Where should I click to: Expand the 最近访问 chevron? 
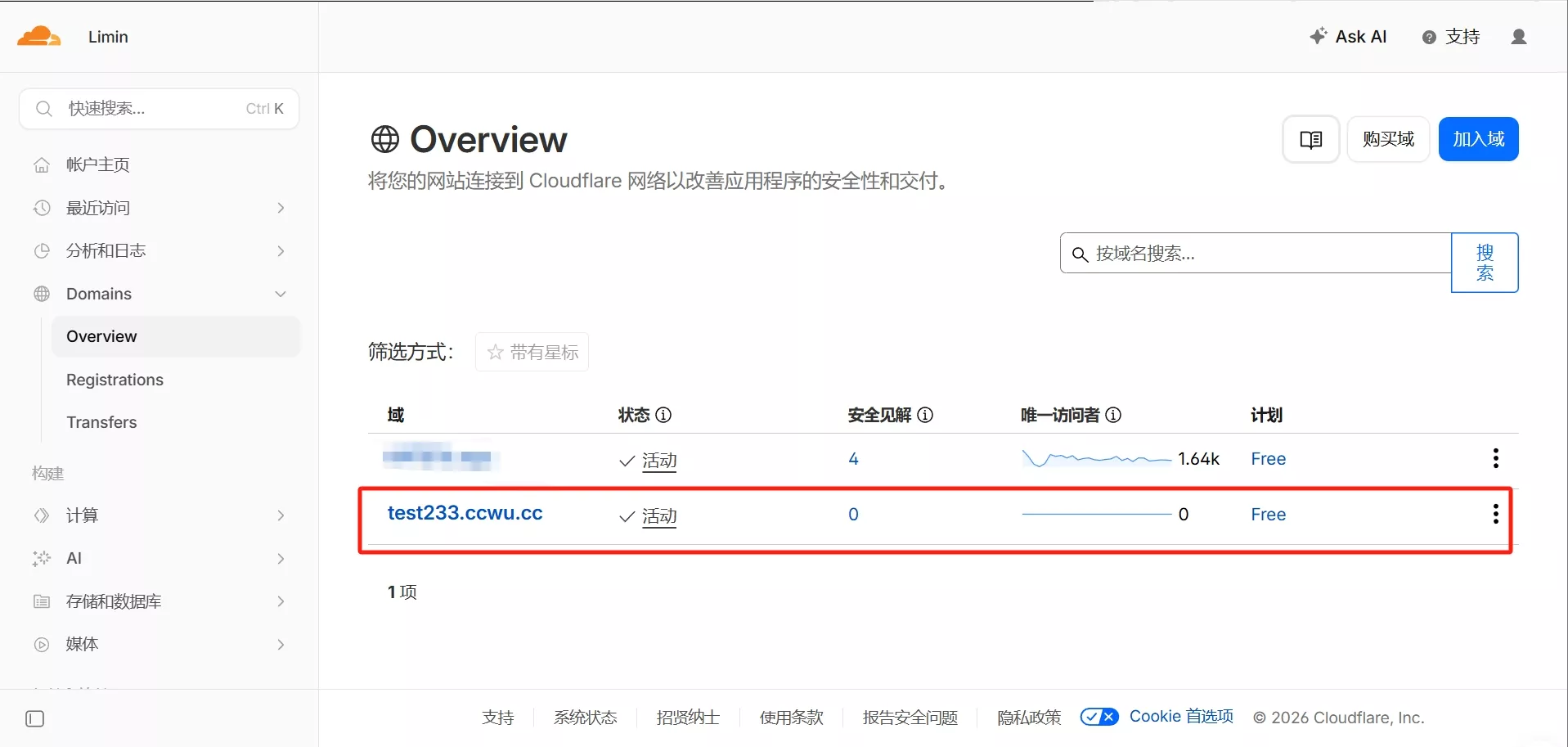(281, 208)
